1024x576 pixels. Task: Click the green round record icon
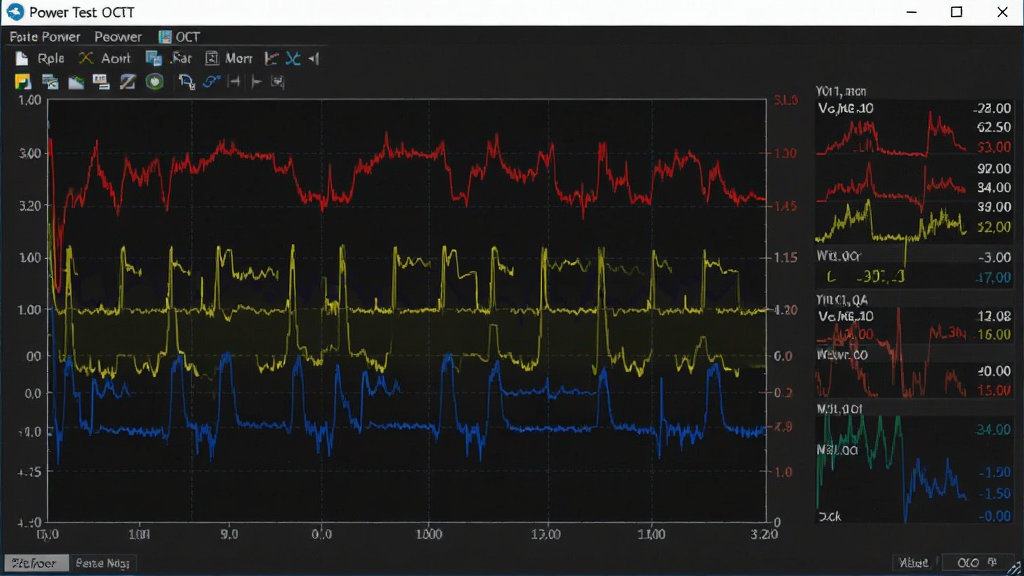(155, 82)
